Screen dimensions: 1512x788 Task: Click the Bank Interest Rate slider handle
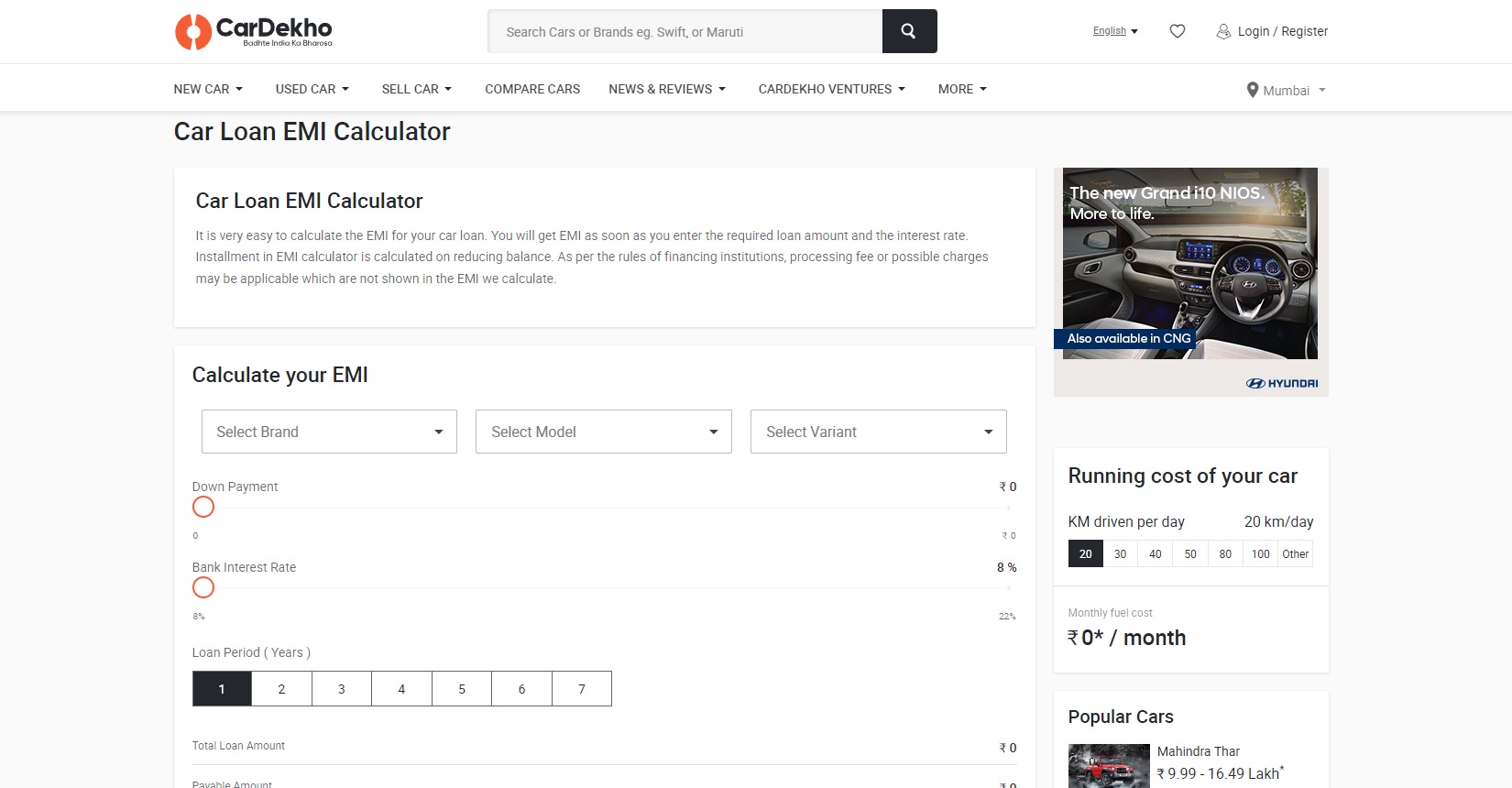(203, 587)
